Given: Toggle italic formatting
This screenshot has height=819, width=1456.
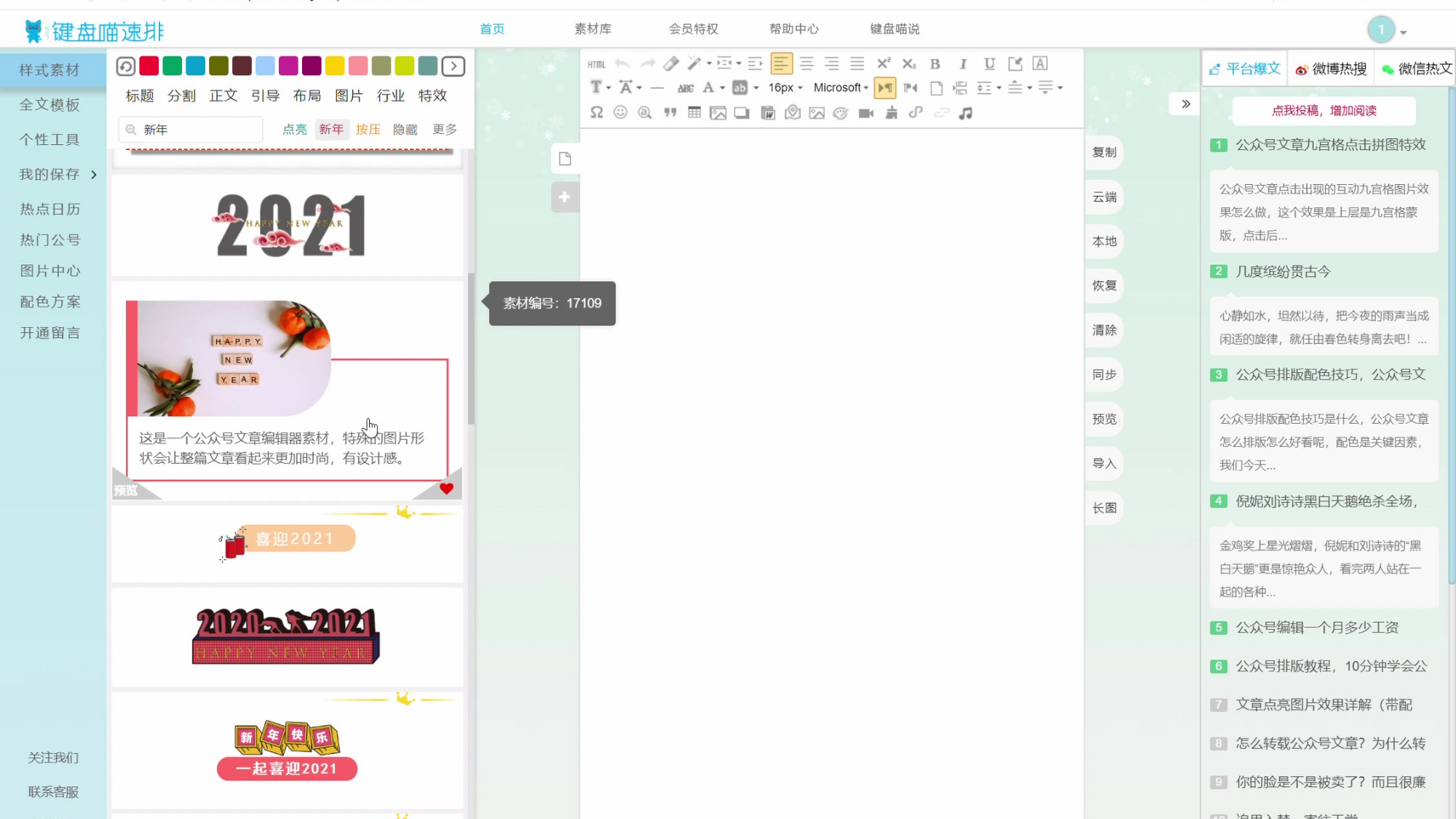Looking at the screenshot, I should (x=962, y=64).
